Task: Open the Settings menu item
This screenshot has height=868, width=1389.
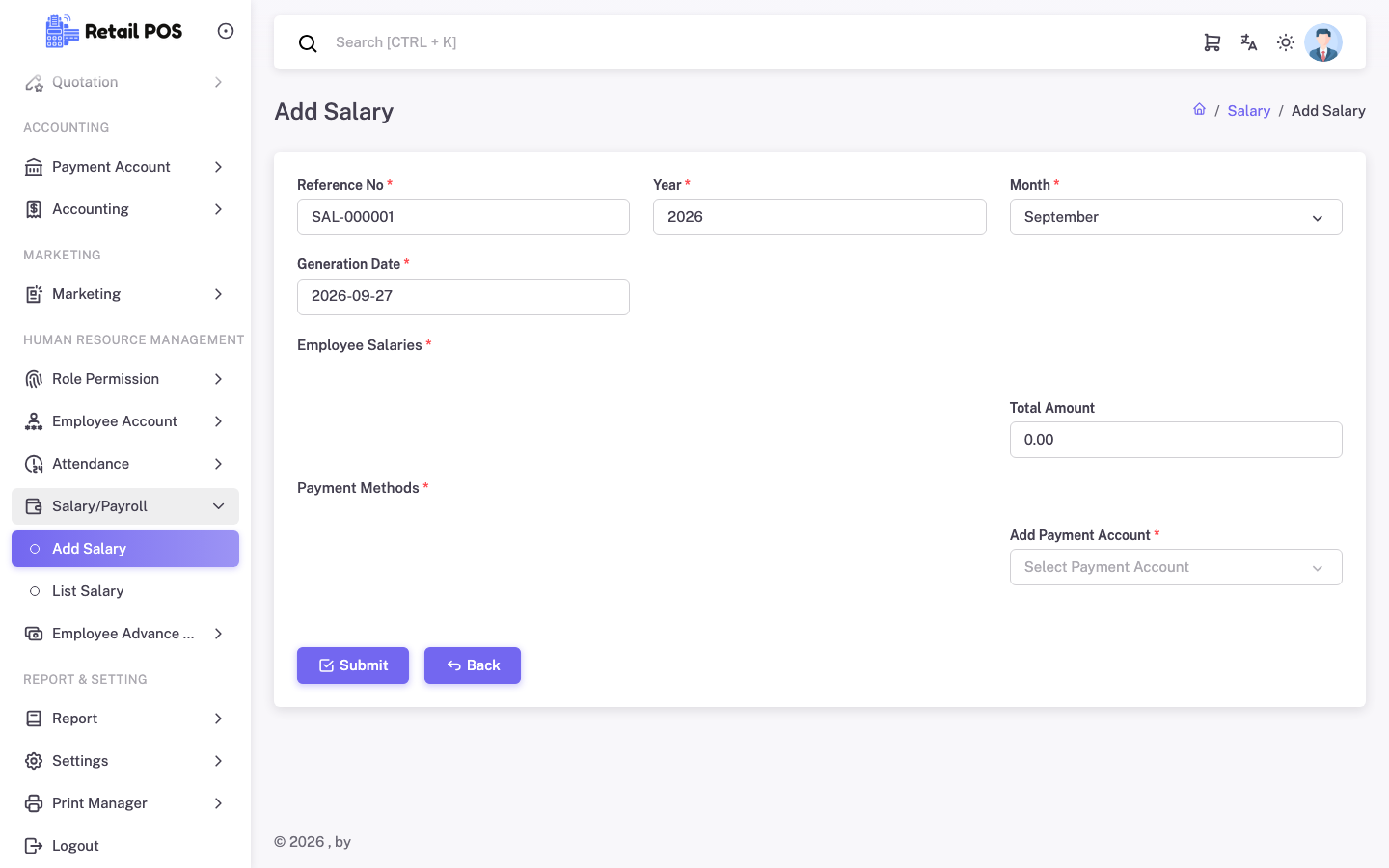Action: [x=125, y=761]
